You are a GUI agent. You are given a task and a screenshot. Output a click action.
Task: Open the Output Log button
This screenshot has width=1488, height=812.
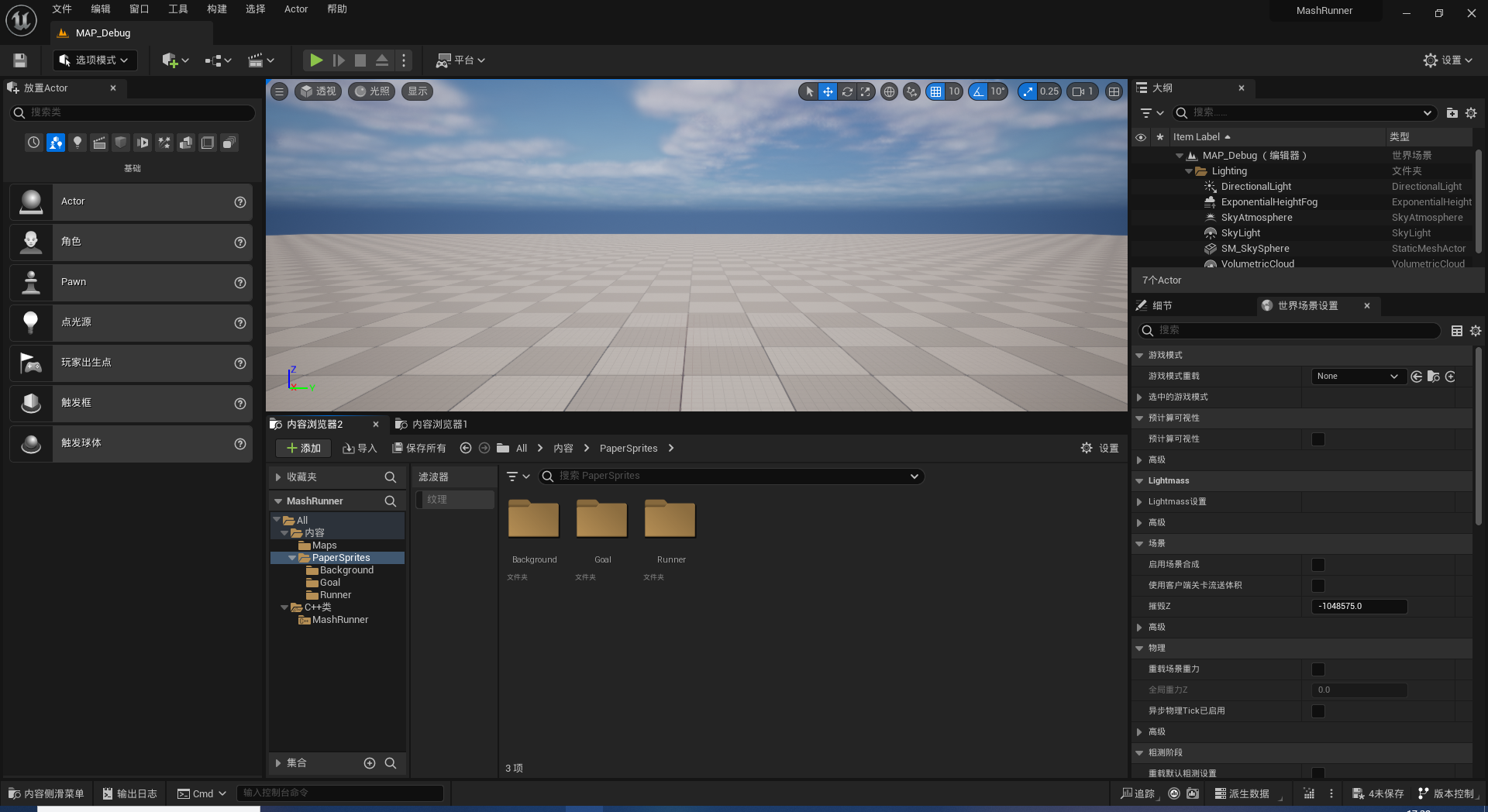pyautogui.click(x=130, y=793)
